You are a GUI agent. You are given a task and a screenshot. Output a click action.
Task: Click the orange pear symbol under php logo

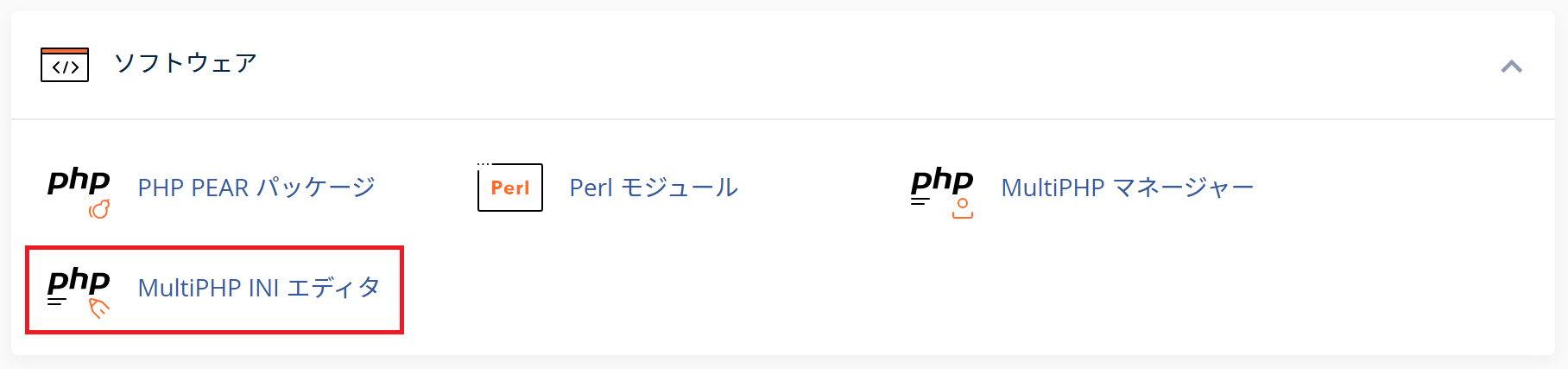99,208
